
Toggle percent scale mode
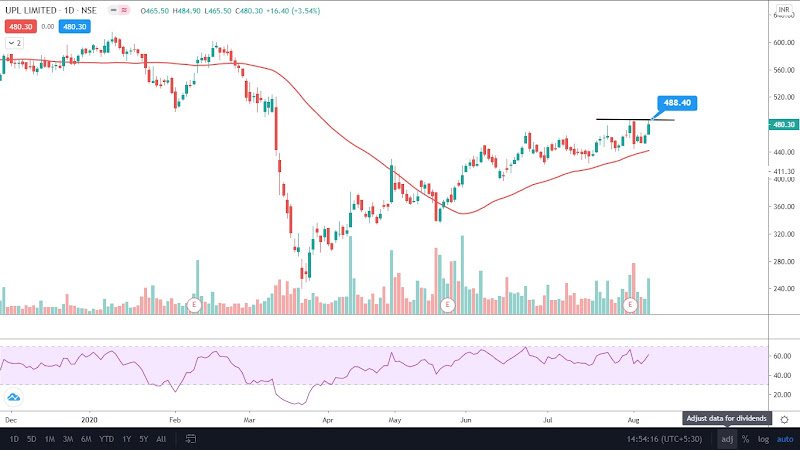pos(745,439)
